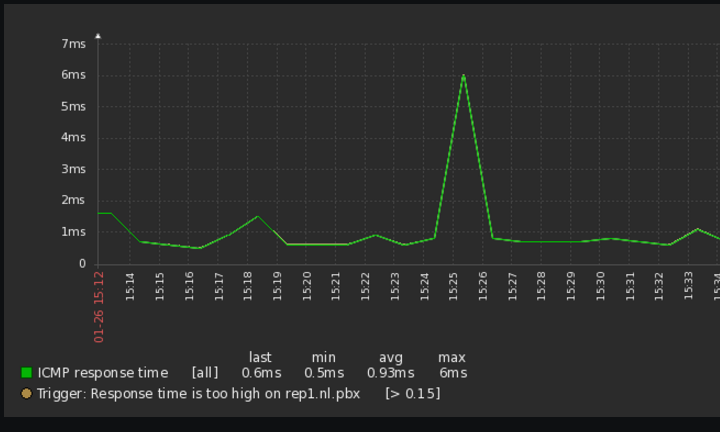Image resolution: width=720 pixels, height=432 pixels.
Task: Click the 15:22 time axis label
Action: (365, 286)
